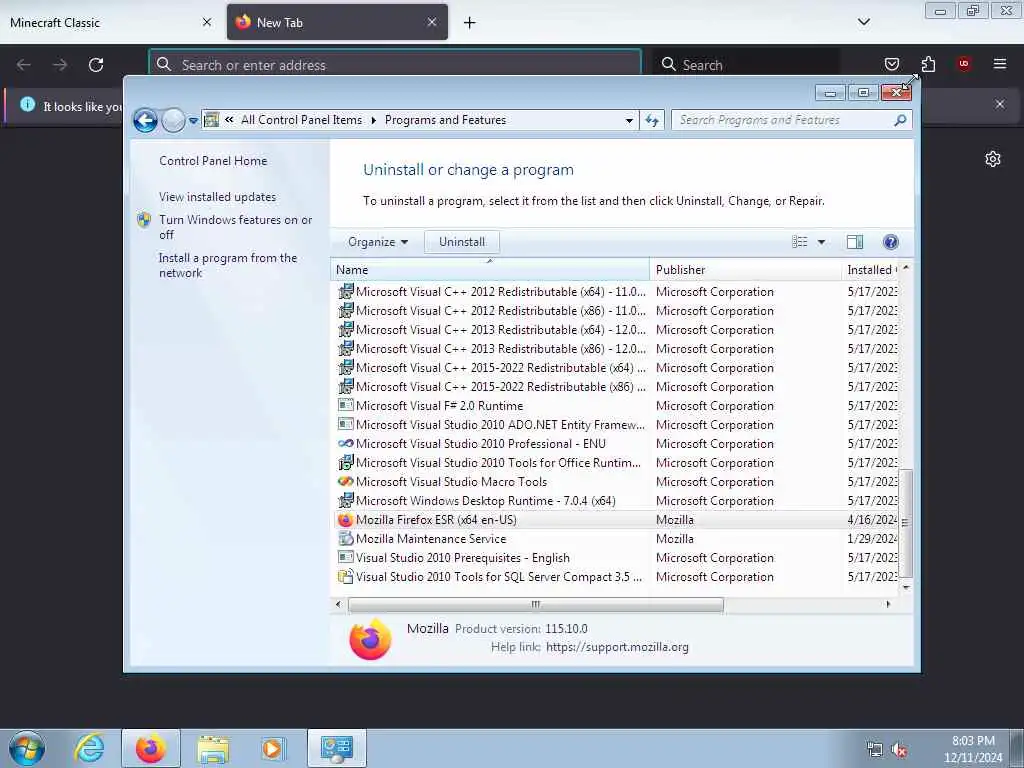
Task: Sort by the Installed On column header
Action: 871,270
